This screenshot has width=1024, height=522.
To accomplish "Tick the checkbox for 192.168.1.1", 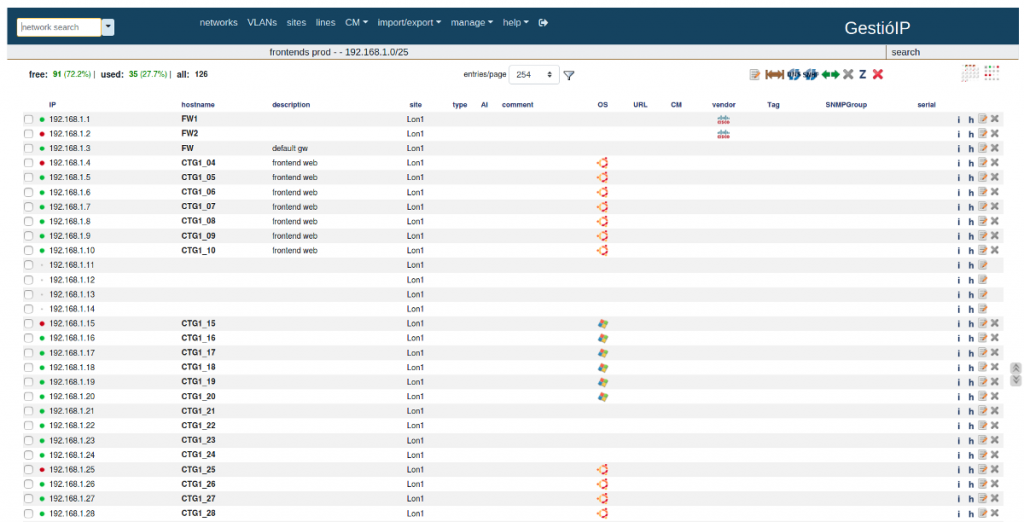I will (x=29, y=119).
